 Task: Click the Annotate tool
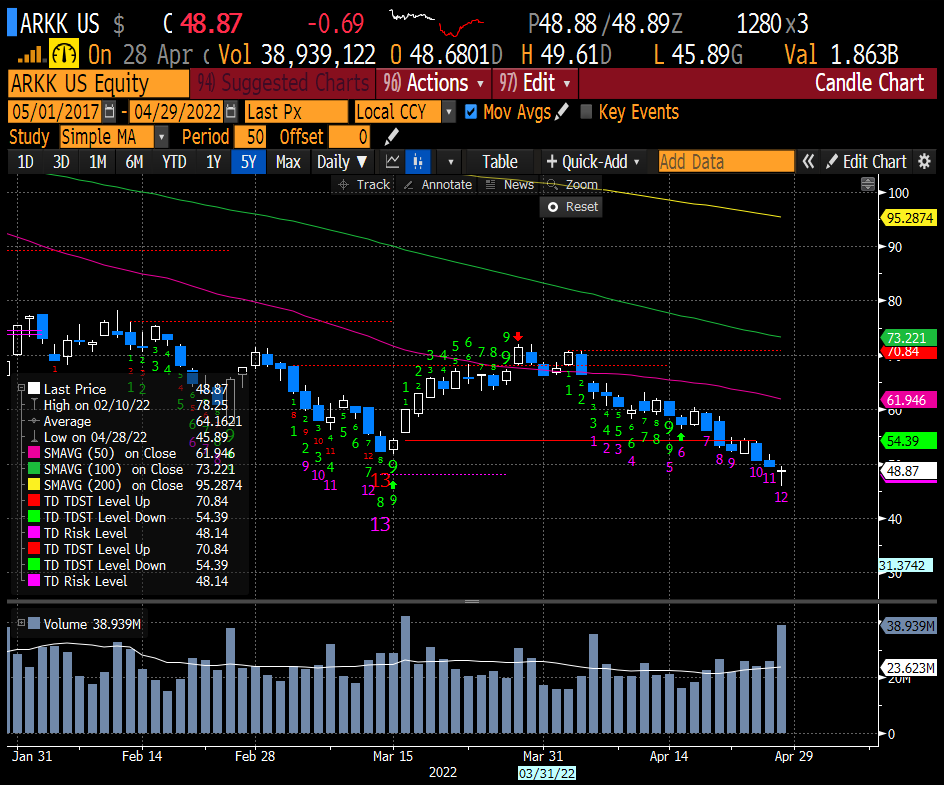(439, 185)
